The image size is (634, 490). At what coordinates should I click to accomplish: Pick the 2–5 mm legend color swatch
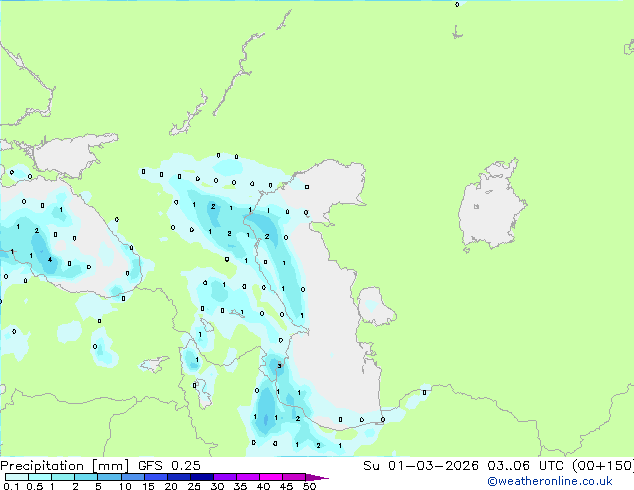click(x=86, y=477)
